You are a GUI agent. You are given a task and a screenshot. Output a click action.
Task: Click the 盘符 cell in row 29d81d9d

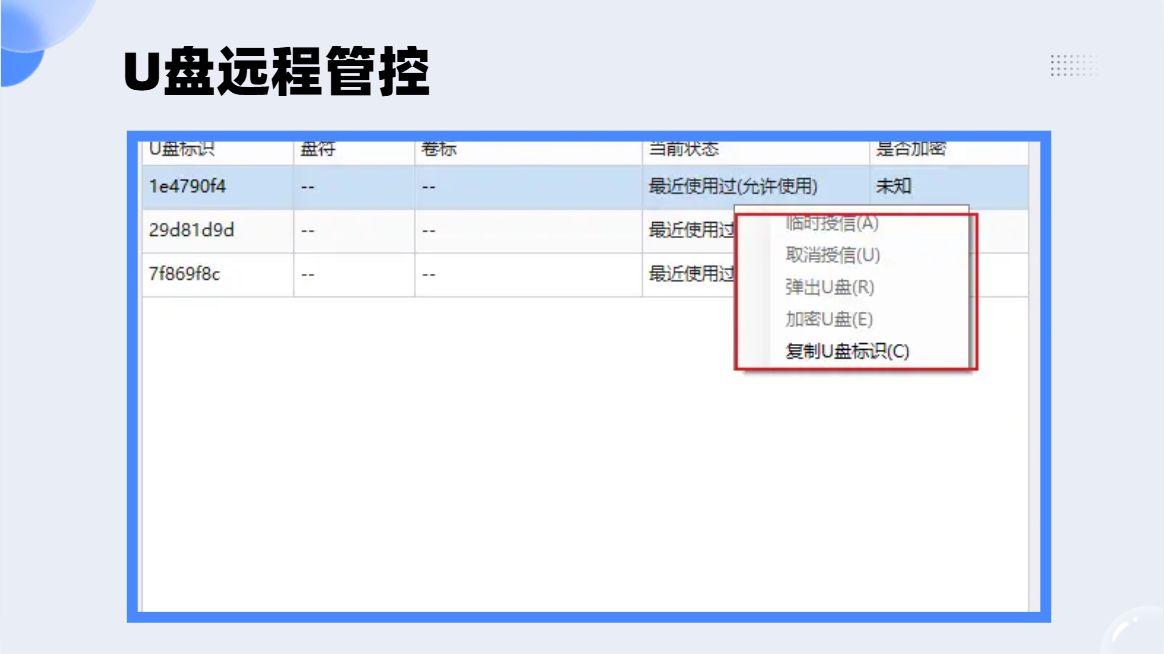click(354, 230)
